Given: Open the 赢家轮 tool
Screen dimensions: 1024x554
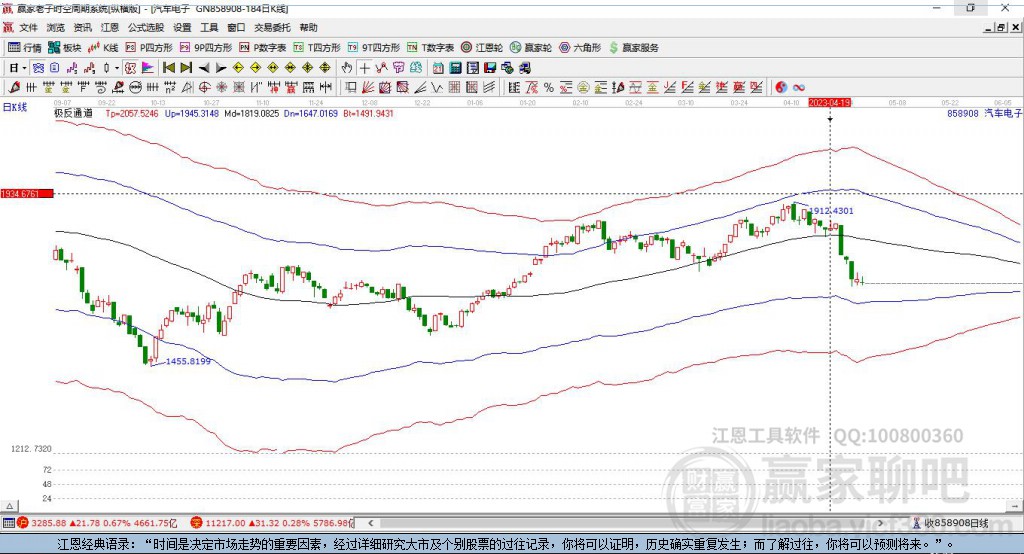Looking at the screenshot, I should pyautogui.click(x=531, y=48).
